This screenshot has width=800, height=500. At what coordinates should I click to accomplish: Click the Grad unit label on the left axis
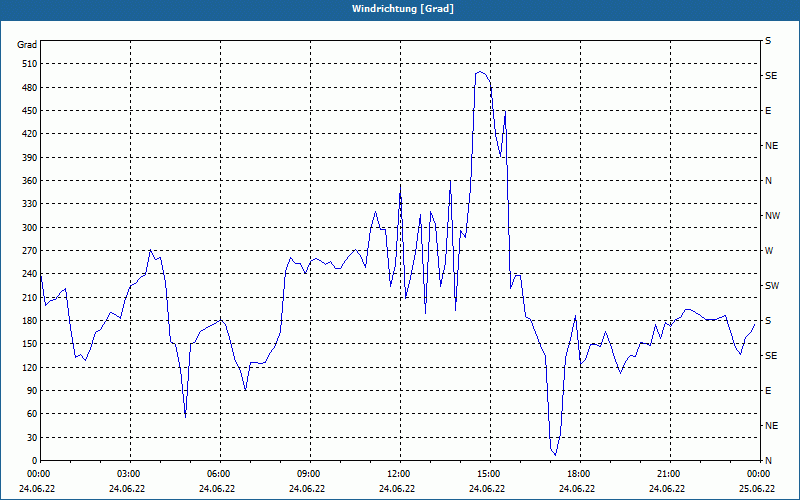[27, 45]
